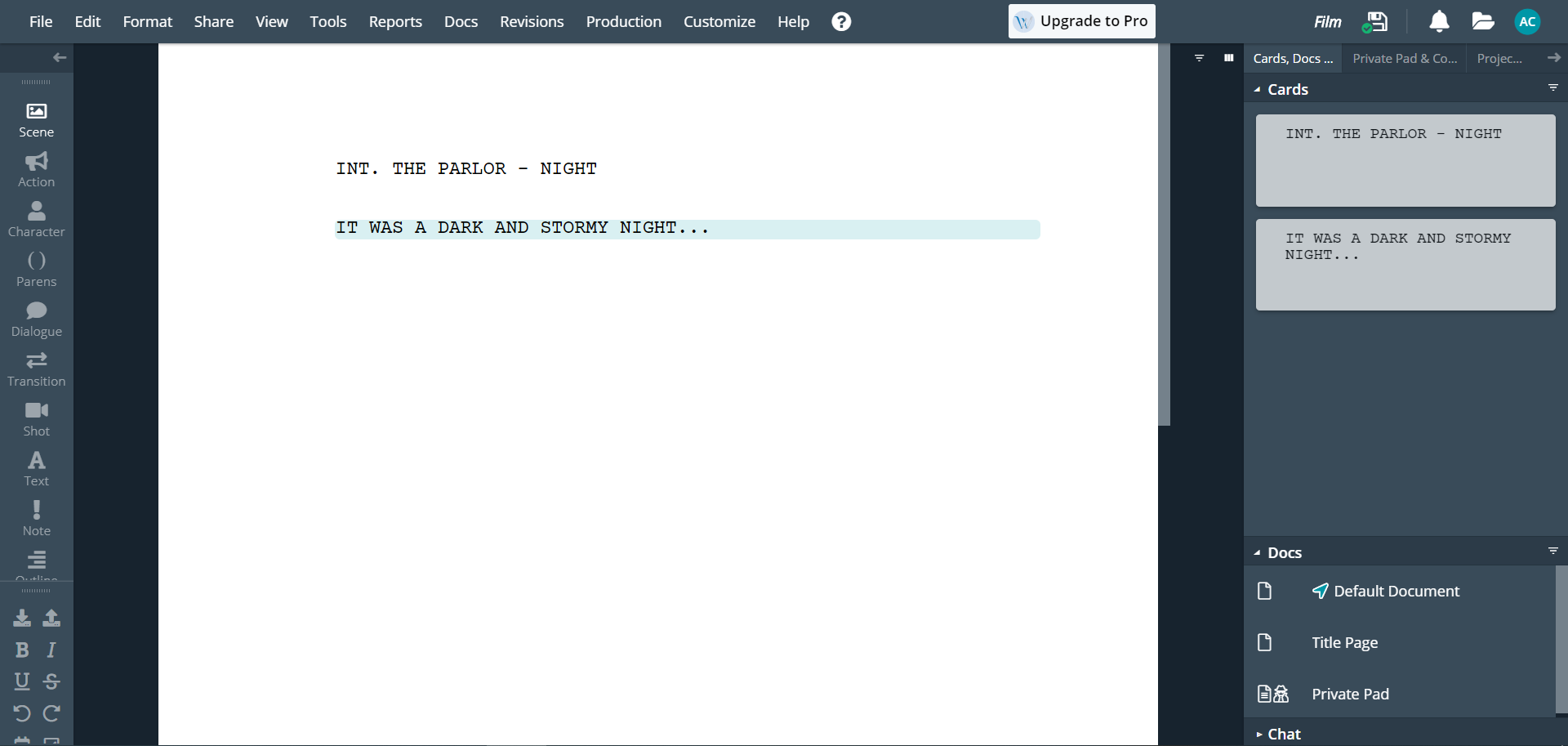The height and width of the screenshot is (746, 1568).
Task: Select the Dialogue element tool
Action: 36,317
